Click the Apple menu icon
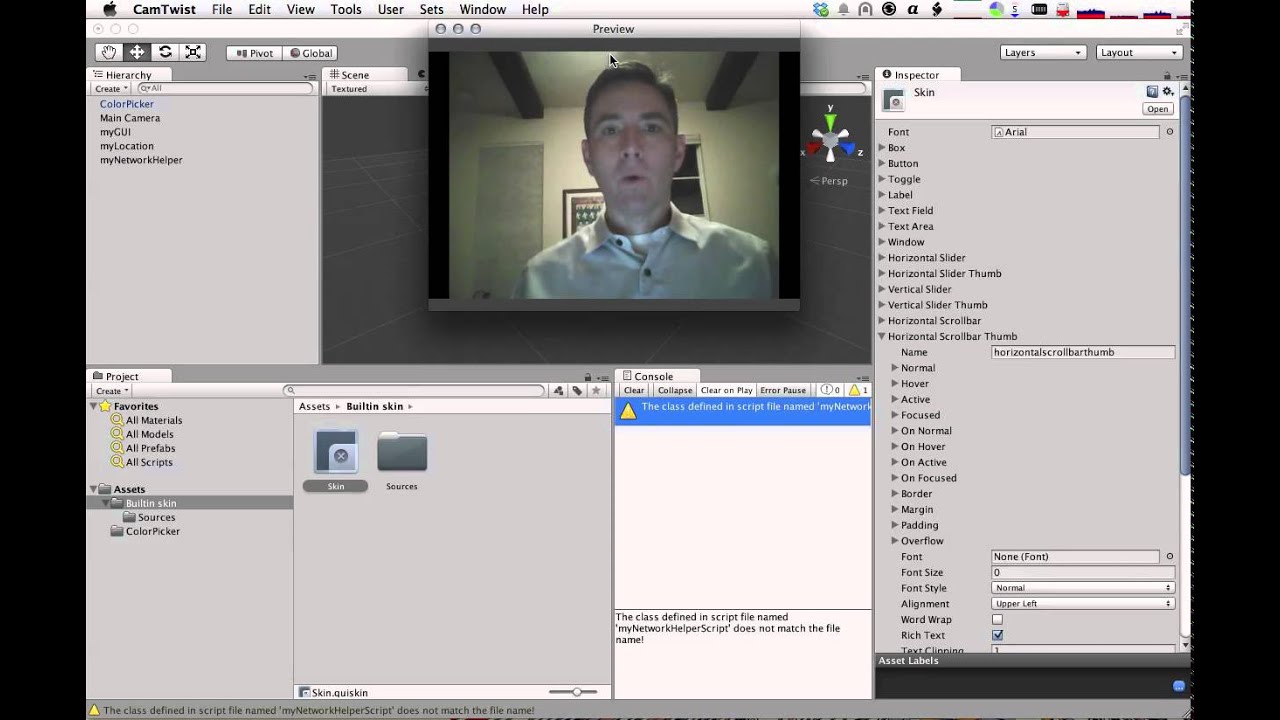The height and width of the screenshot is (720, 1280). 109,9
